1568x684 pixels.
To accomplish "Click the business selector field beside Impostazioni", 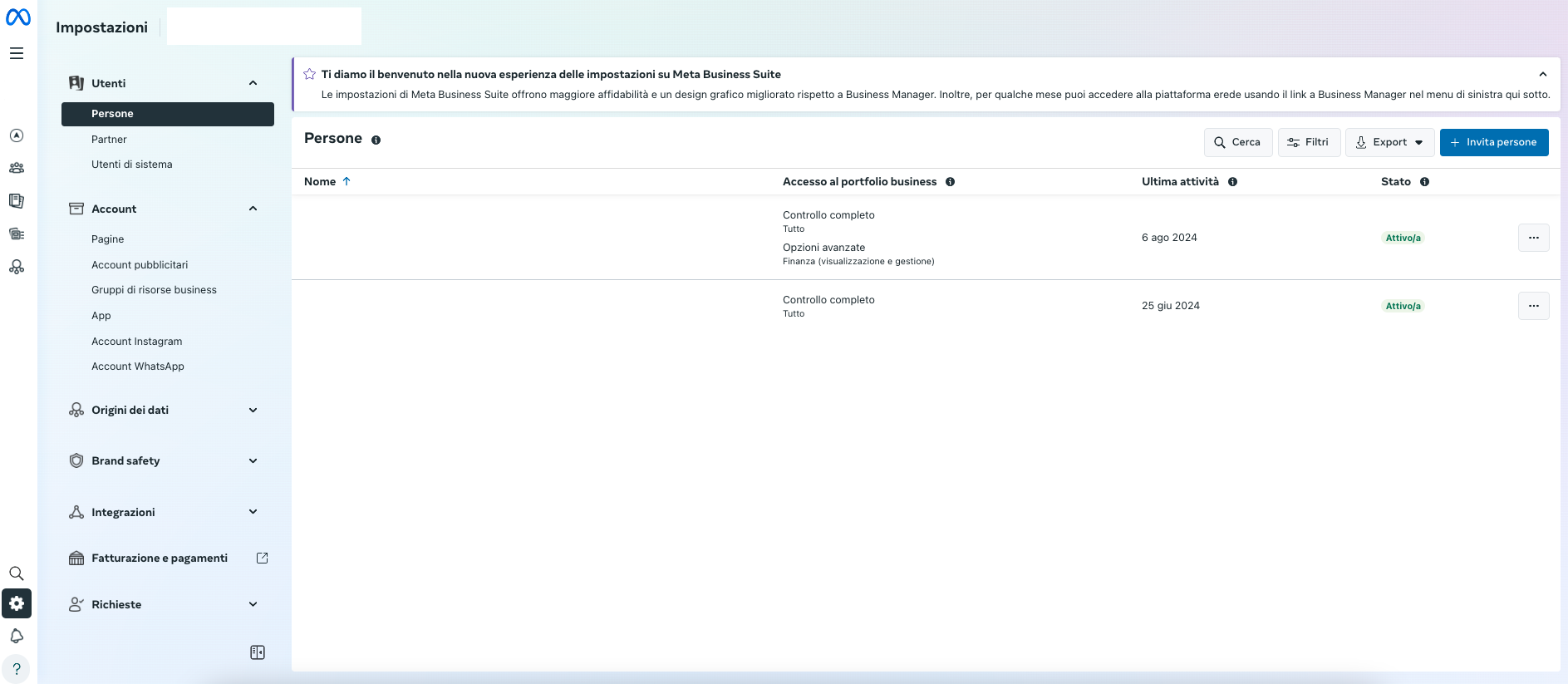I will pos(264,26).
